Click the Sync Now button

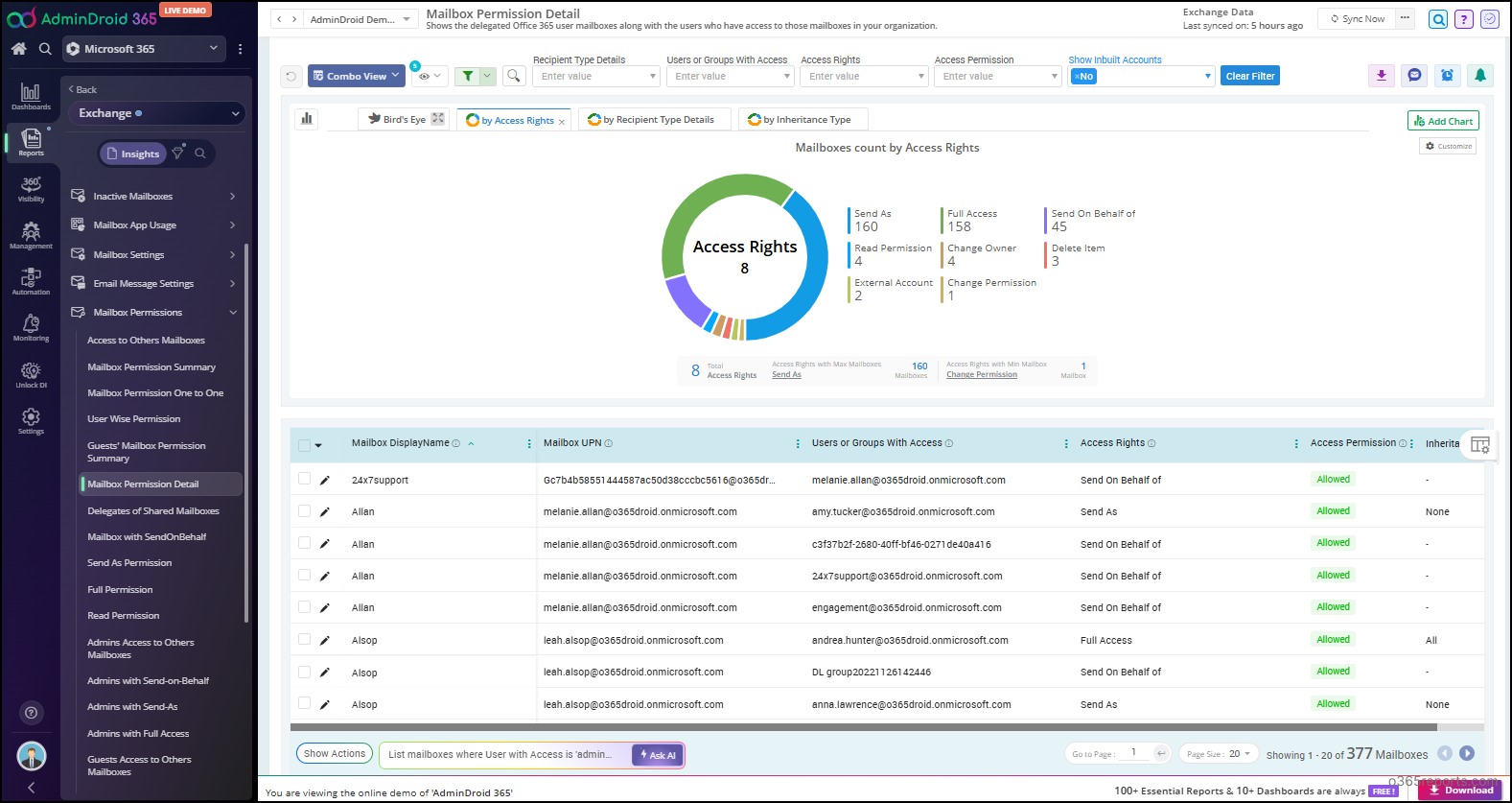point(1358,19)
